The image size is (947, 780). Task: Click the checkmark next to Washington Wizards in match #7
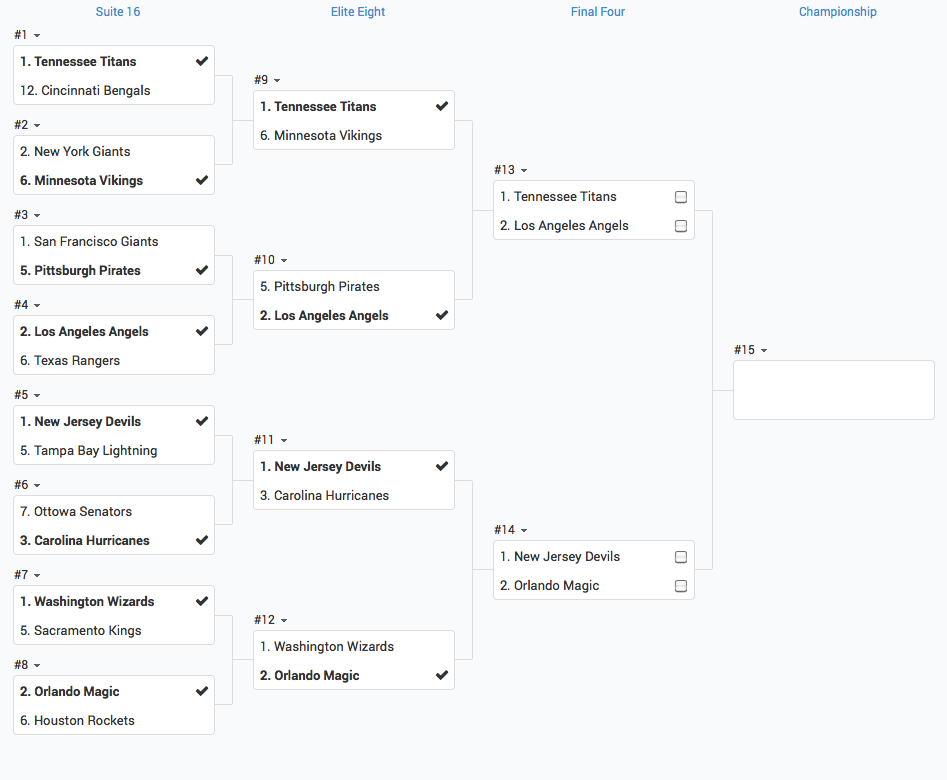click(x=202, y=601)
